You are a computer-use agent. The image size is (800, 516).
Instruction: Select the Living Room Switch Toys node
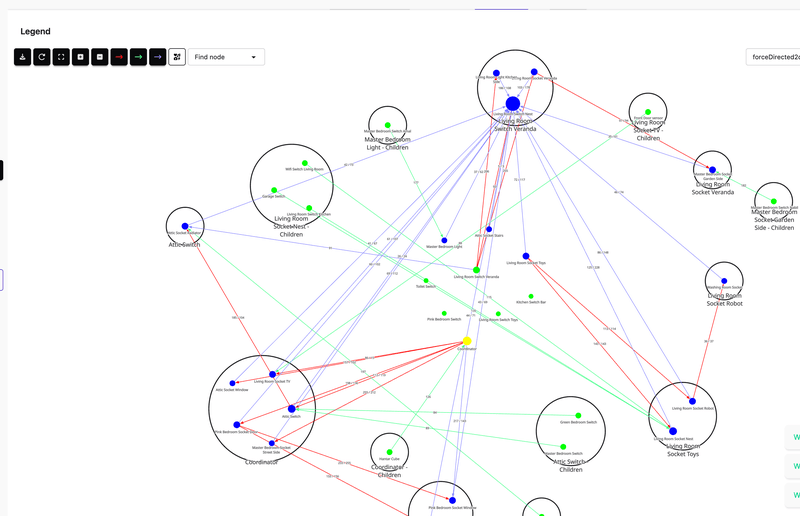pos(498,314)
